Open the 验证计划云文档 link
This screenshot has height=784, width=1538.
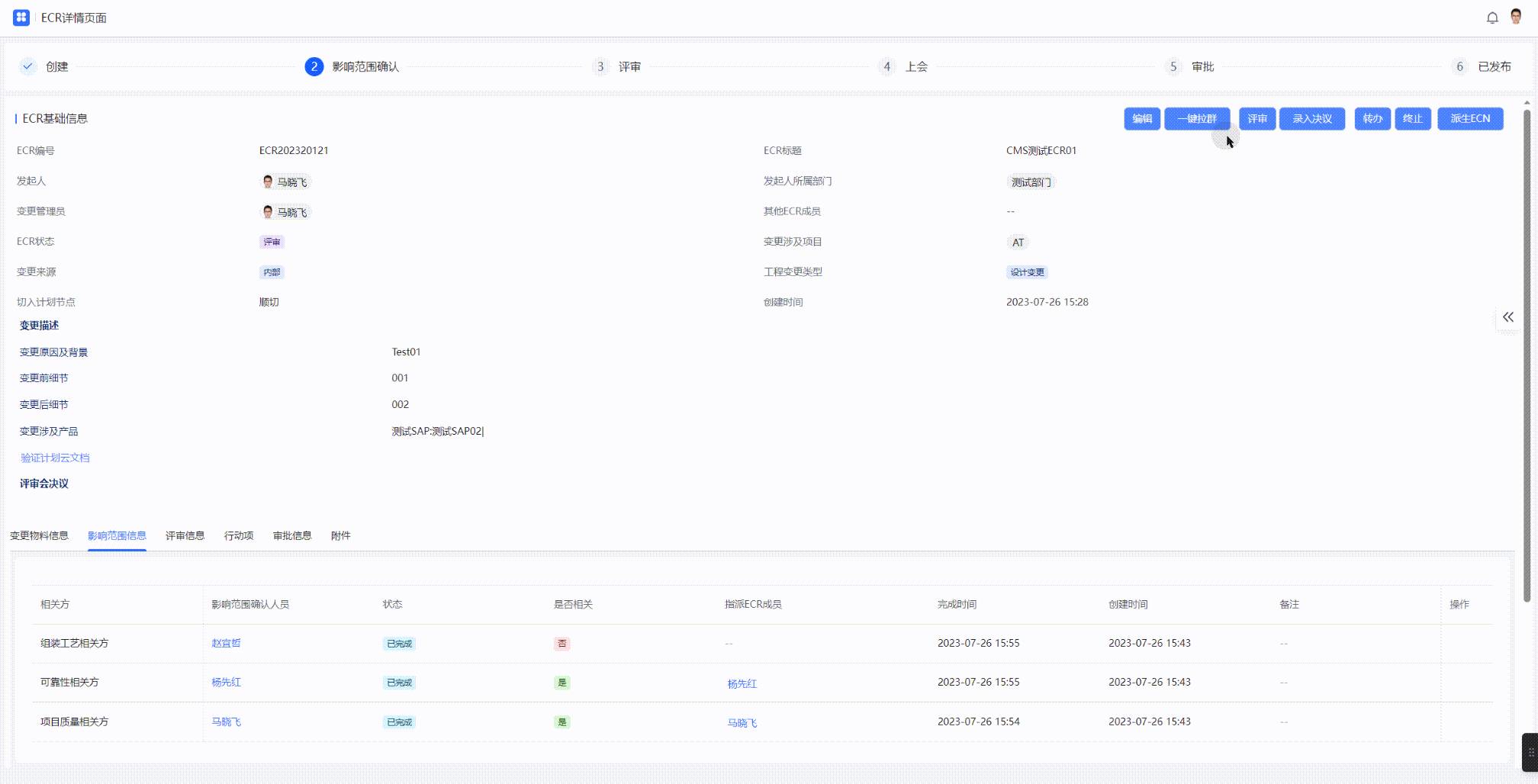pos(55,458)
